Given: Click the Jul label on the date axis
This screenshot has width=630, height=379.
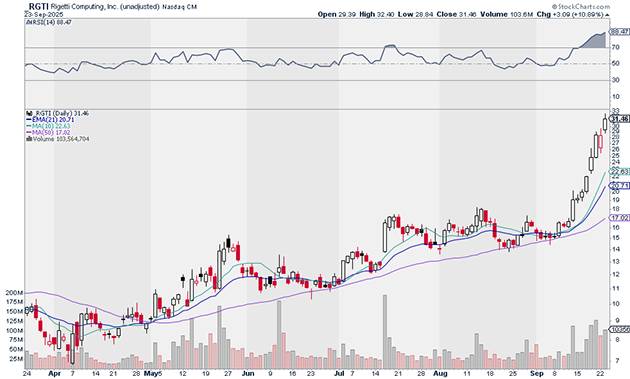Looking at the screenshot, I should tap(339, 374).
